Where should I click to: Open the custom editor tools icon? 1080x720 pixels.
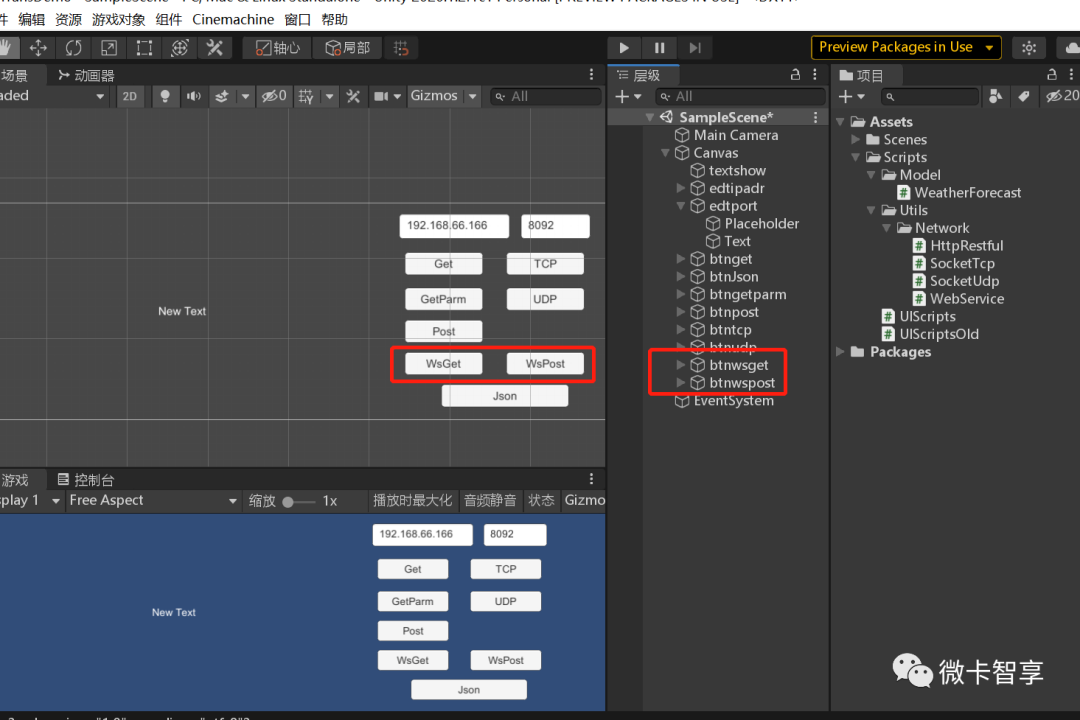point(215,48)
